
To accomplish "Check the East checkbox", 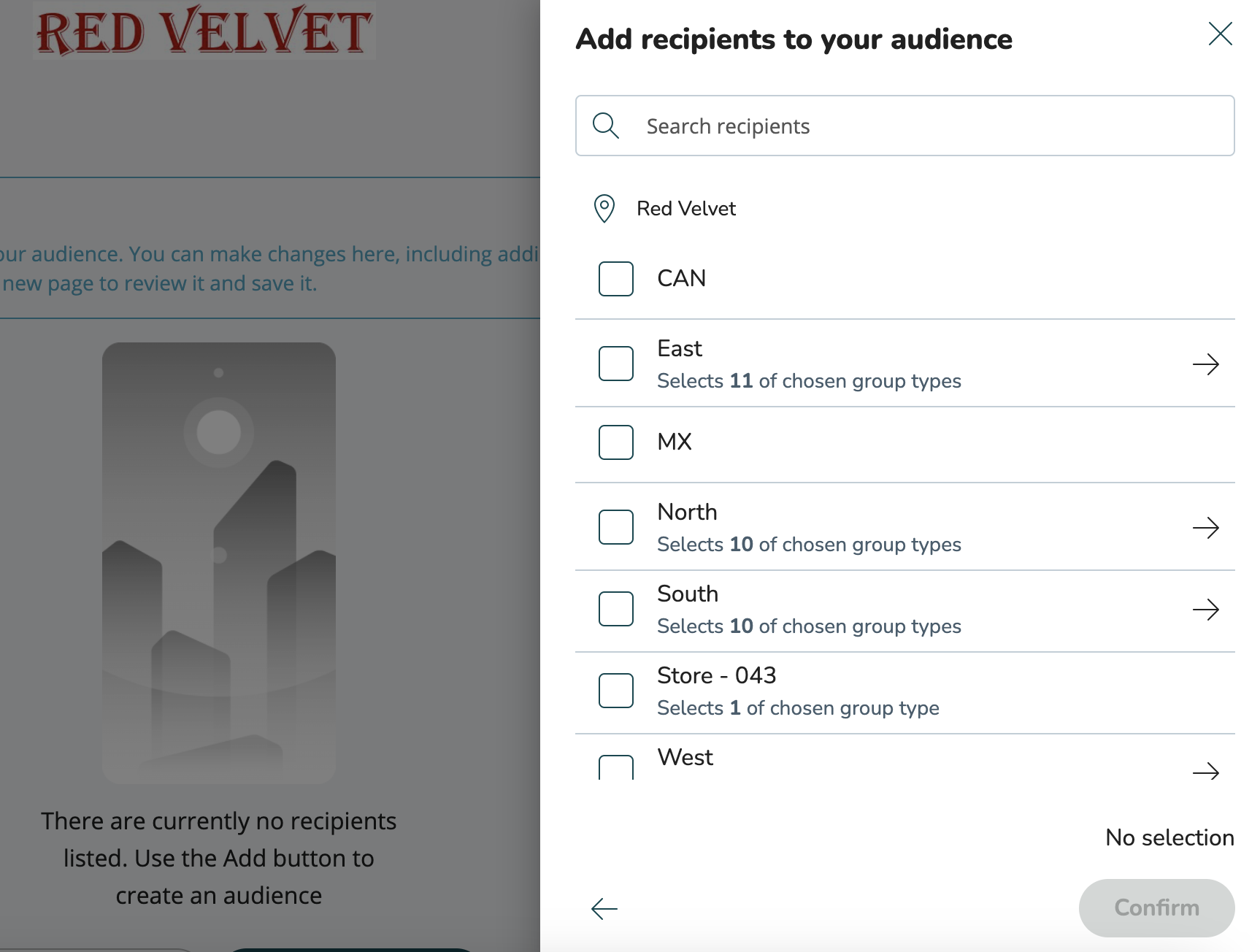I will click(616, 364).
